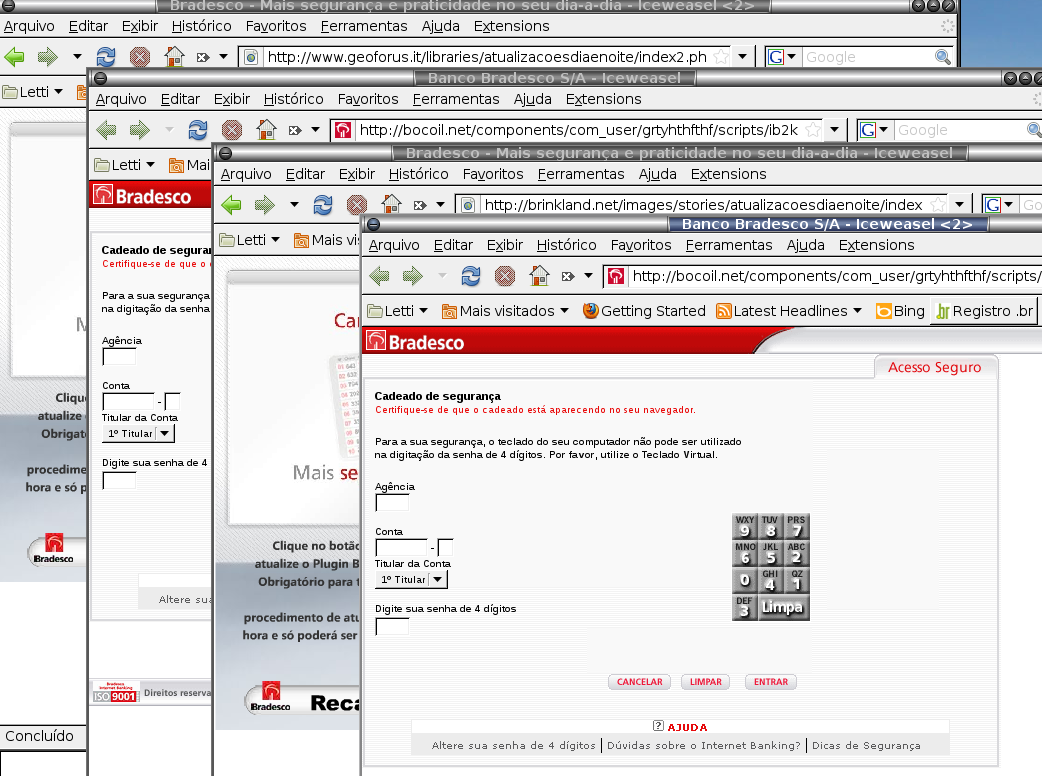Image resolution: width=1042 pixels, height=776 pixels.
Task: Click Back arrow in geoforus.it window
Action: click(x=15, y=56)
